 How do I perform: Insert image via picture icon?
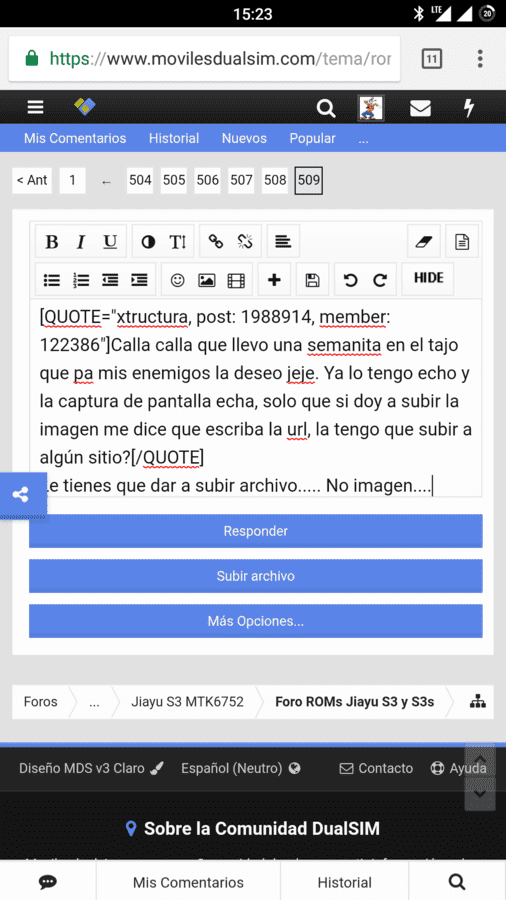[x=207, y=280]
